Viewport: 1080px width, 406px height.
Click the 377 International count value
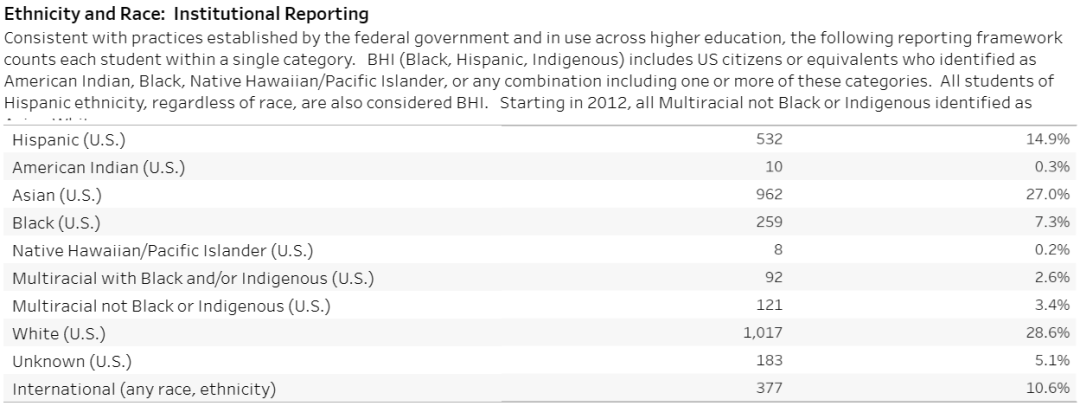[x=769, y=388]
